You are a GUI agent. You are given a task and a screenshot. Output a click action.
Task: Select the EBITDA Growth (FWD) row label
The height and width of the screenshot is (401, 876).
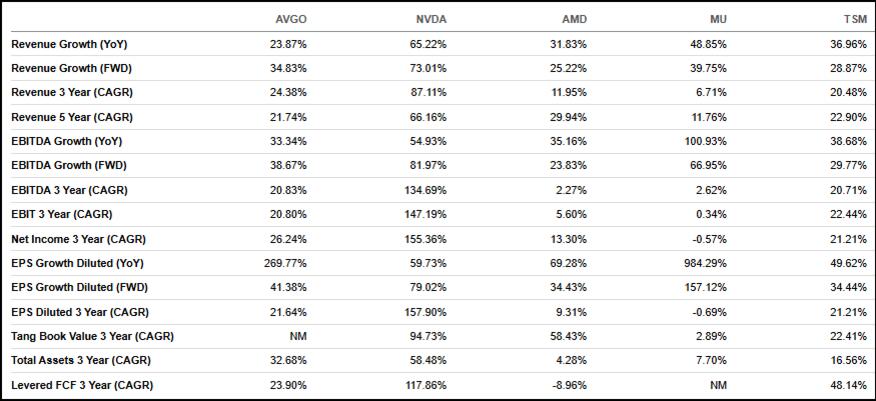pyautogui.click(x=69, y=165)
